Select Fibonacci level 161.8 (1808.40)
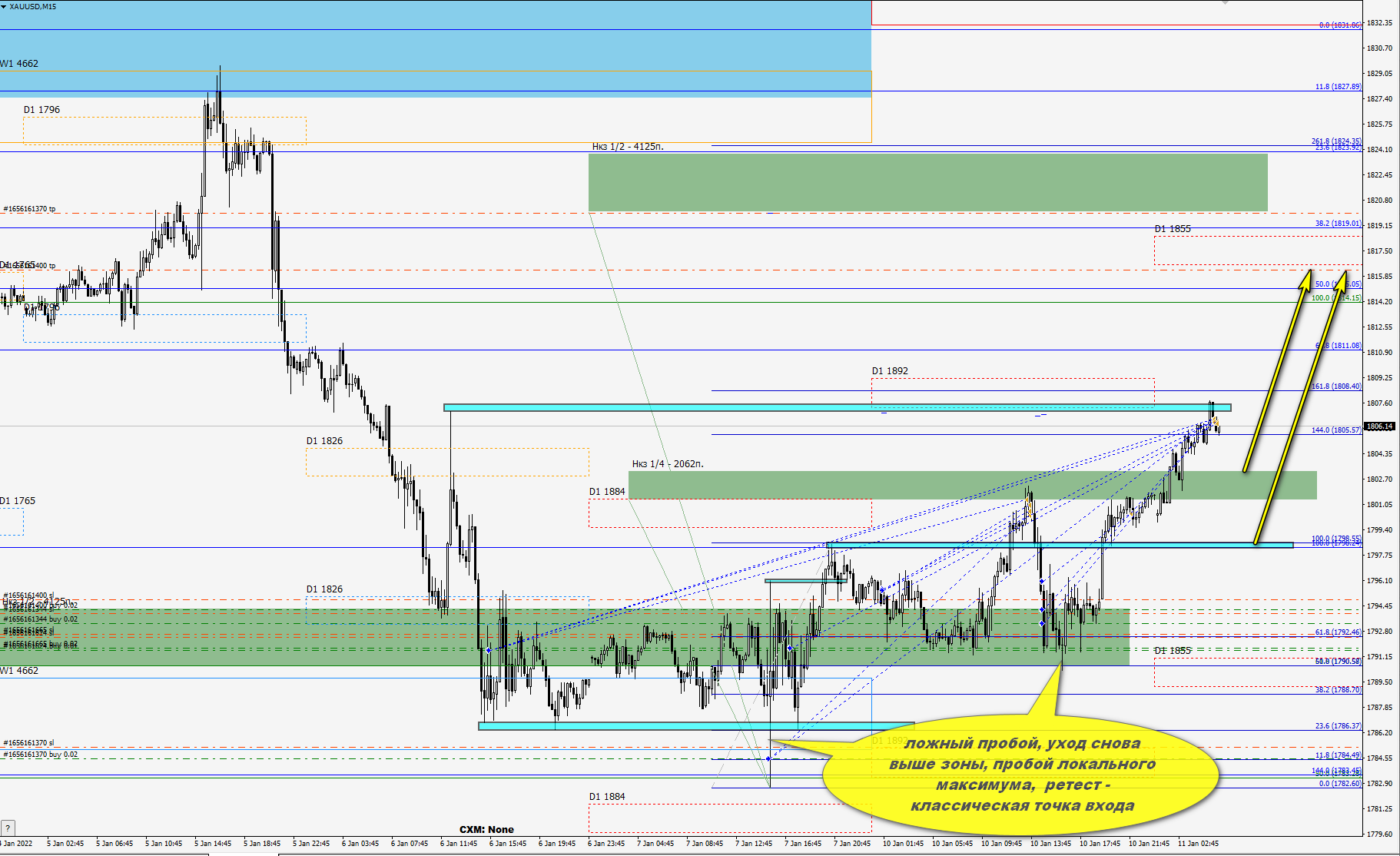1400x856 pixels. [1336, 387]
